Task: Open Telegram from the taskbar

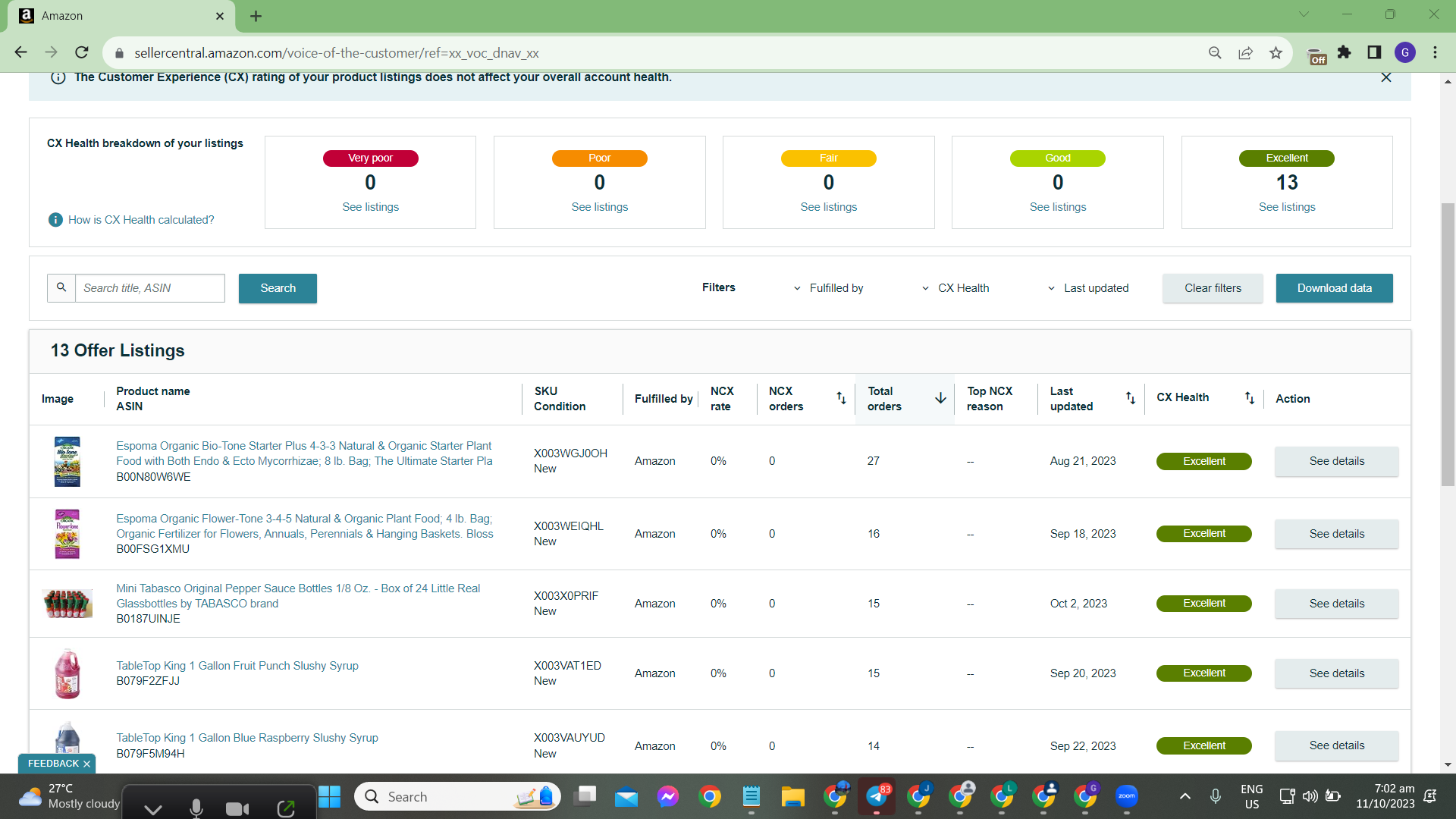Action: pos(877,796)
